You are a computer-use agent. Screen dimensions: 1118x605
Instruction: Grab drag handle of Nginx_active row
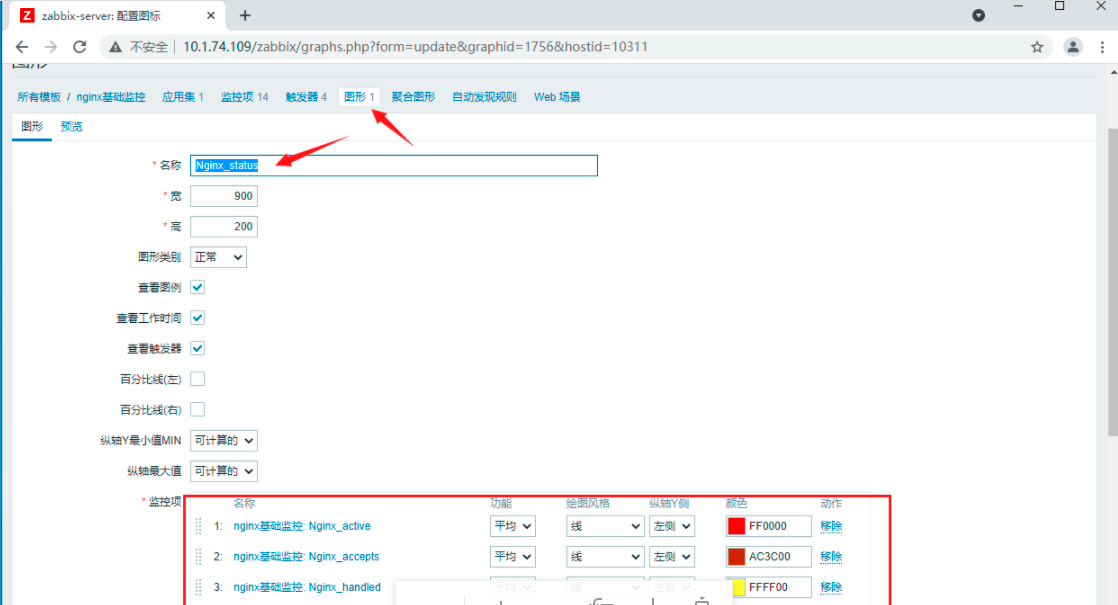click(198, 526)
